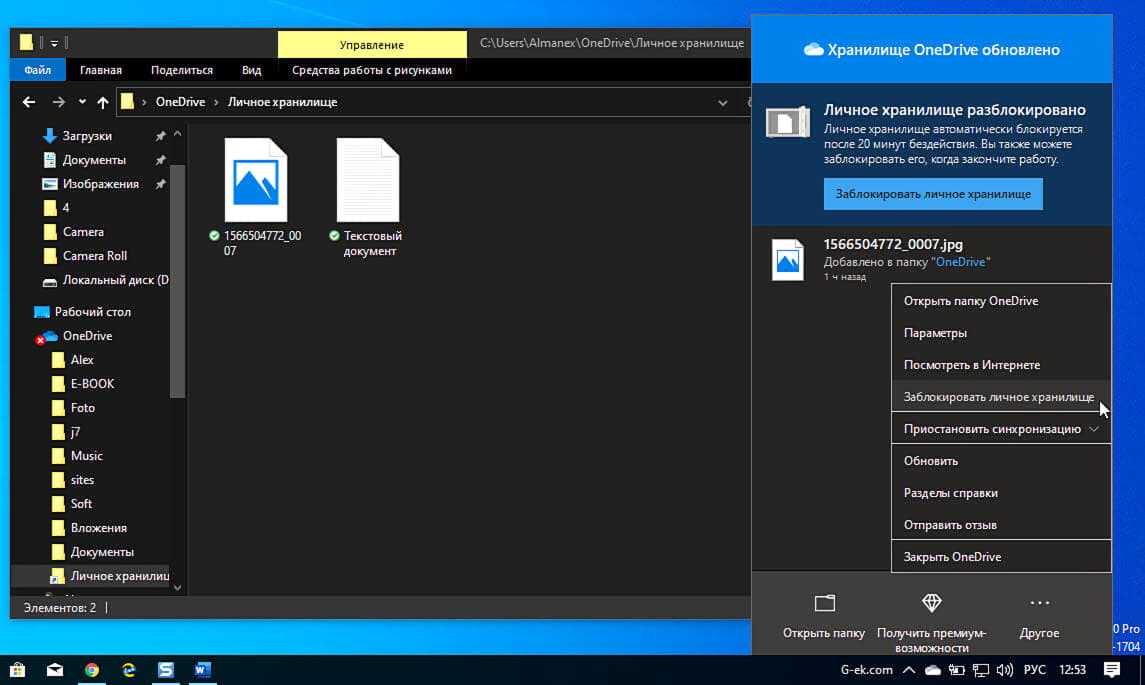Click the 'Открыть папку' folder icon
This screenshot has width=1145, height=685.
pos(824,603)
